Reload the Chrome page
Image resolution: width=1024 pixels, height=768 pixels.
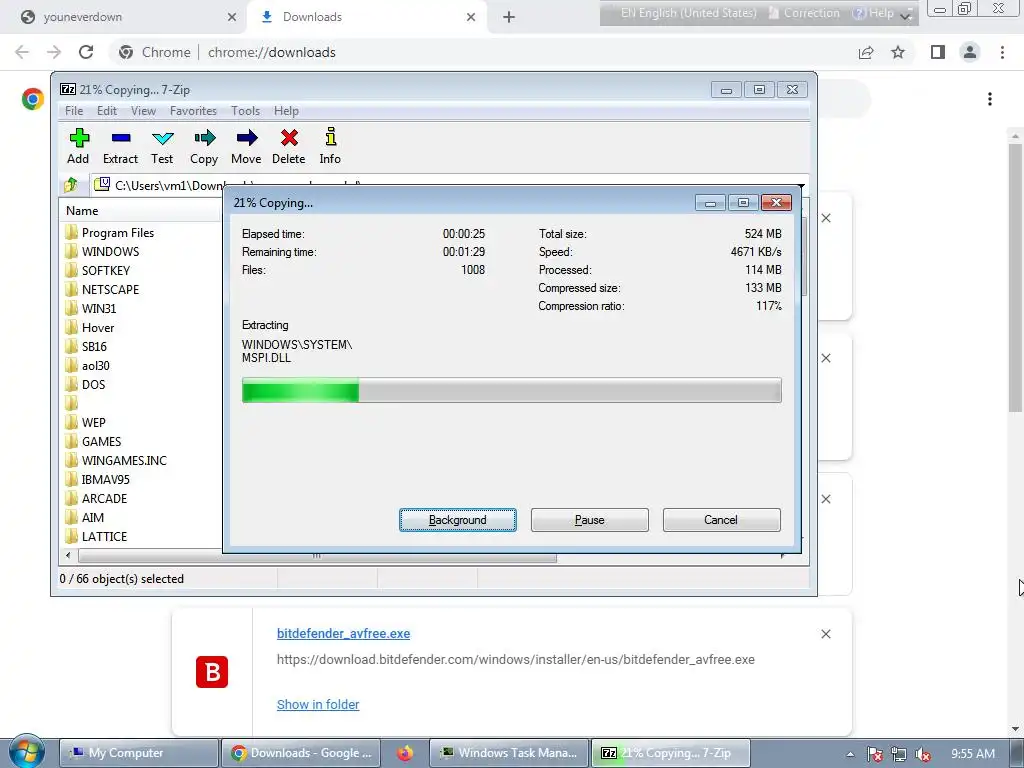[x=86, y=52]
